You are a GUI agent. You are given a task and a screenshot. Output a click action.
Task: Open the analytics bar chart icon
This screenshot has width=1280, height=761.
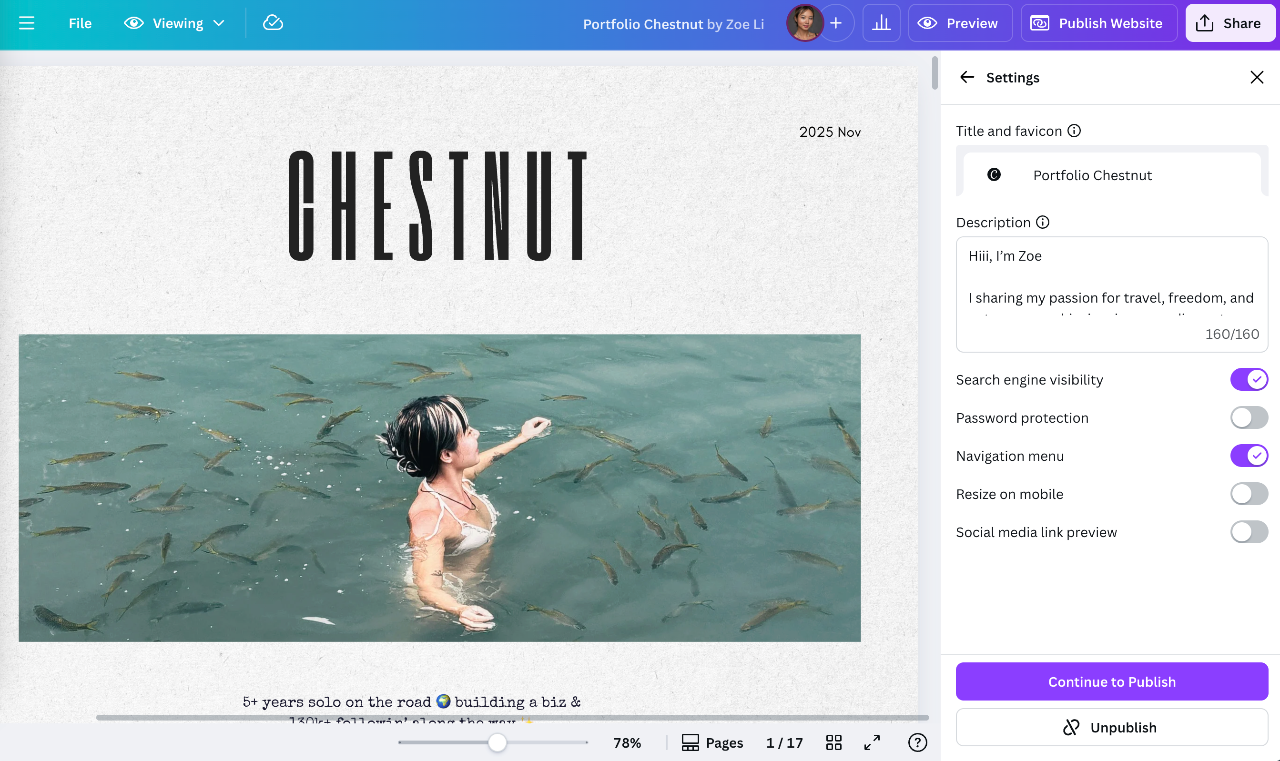[881, 23]
